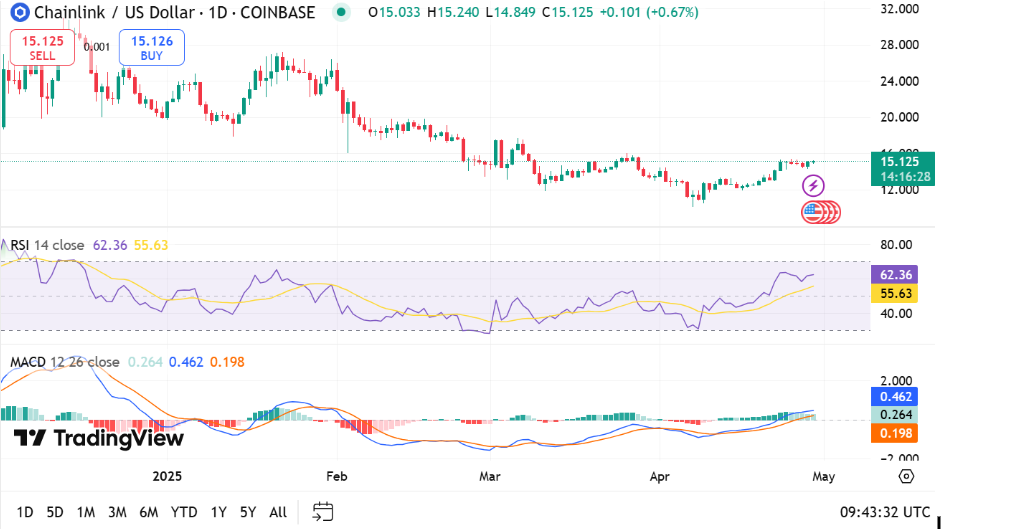Select the 5D time range
This screenshot has width=1029, height=529.
tap(55, 512)
